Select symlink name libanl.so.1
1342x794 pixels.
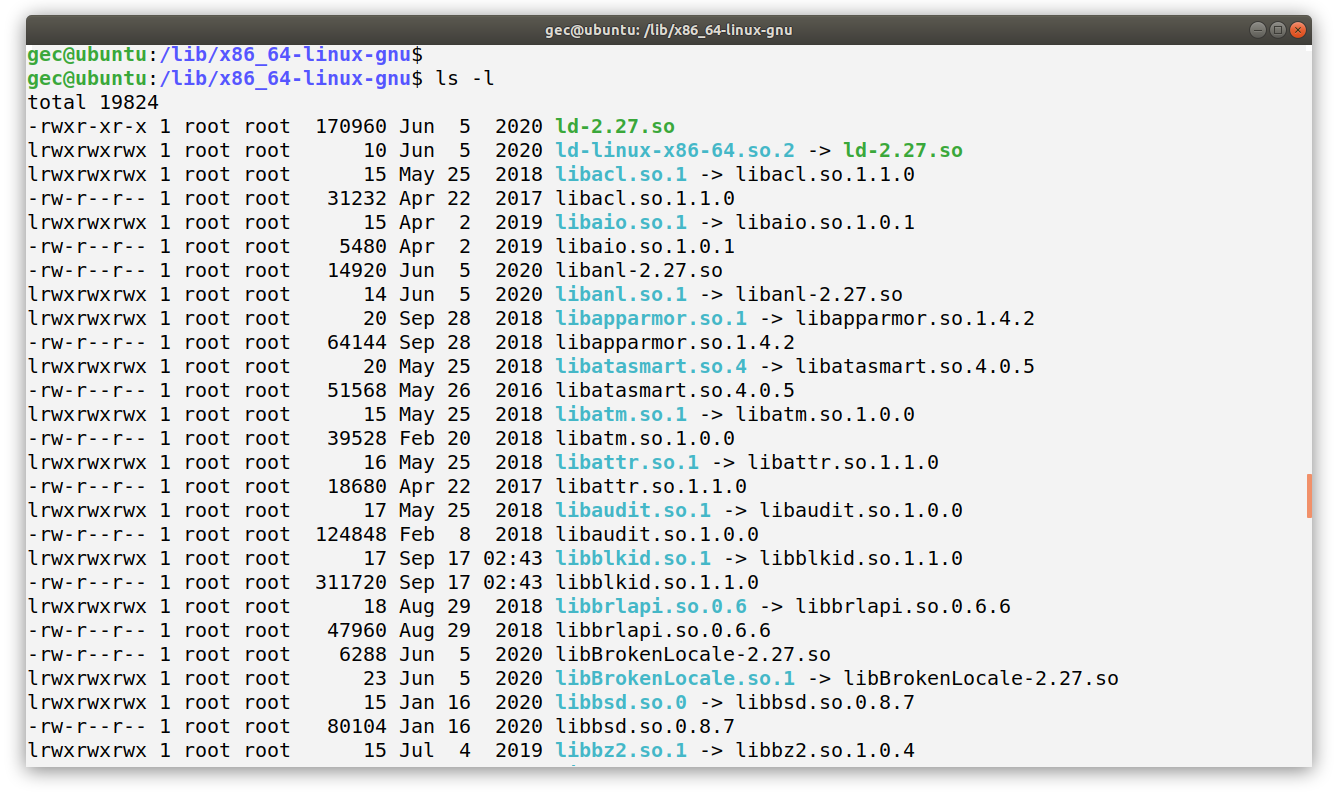click(x=621, y=294)
